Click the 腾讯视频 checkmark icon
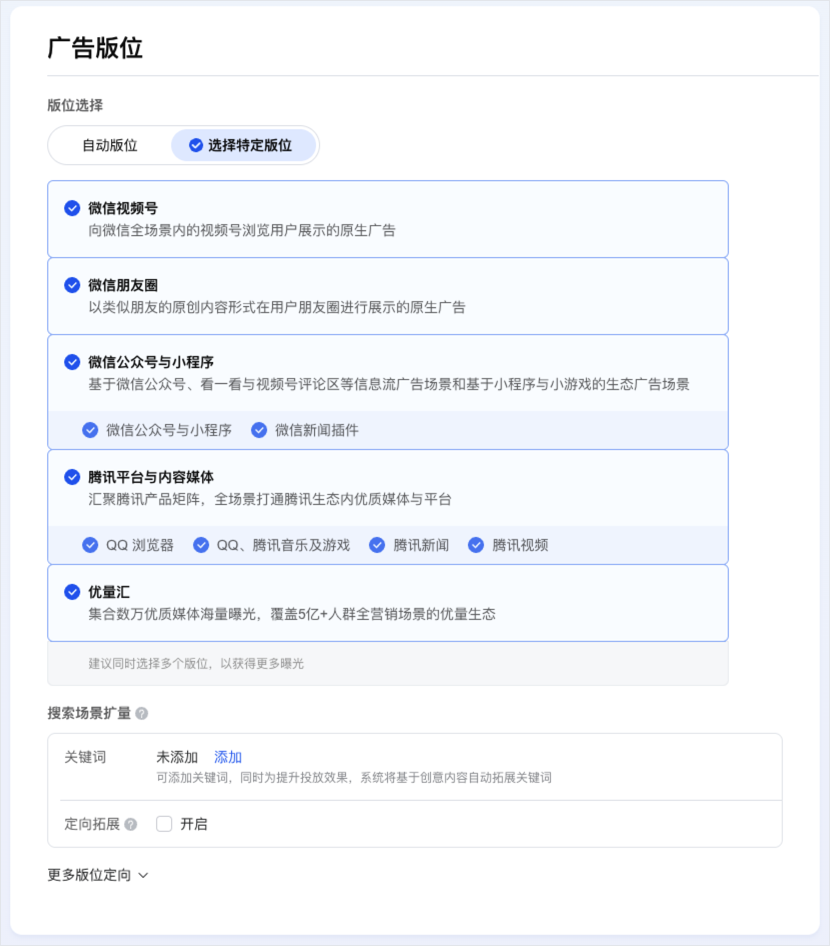This screenshot has width=830, height=946. (476, 545)
